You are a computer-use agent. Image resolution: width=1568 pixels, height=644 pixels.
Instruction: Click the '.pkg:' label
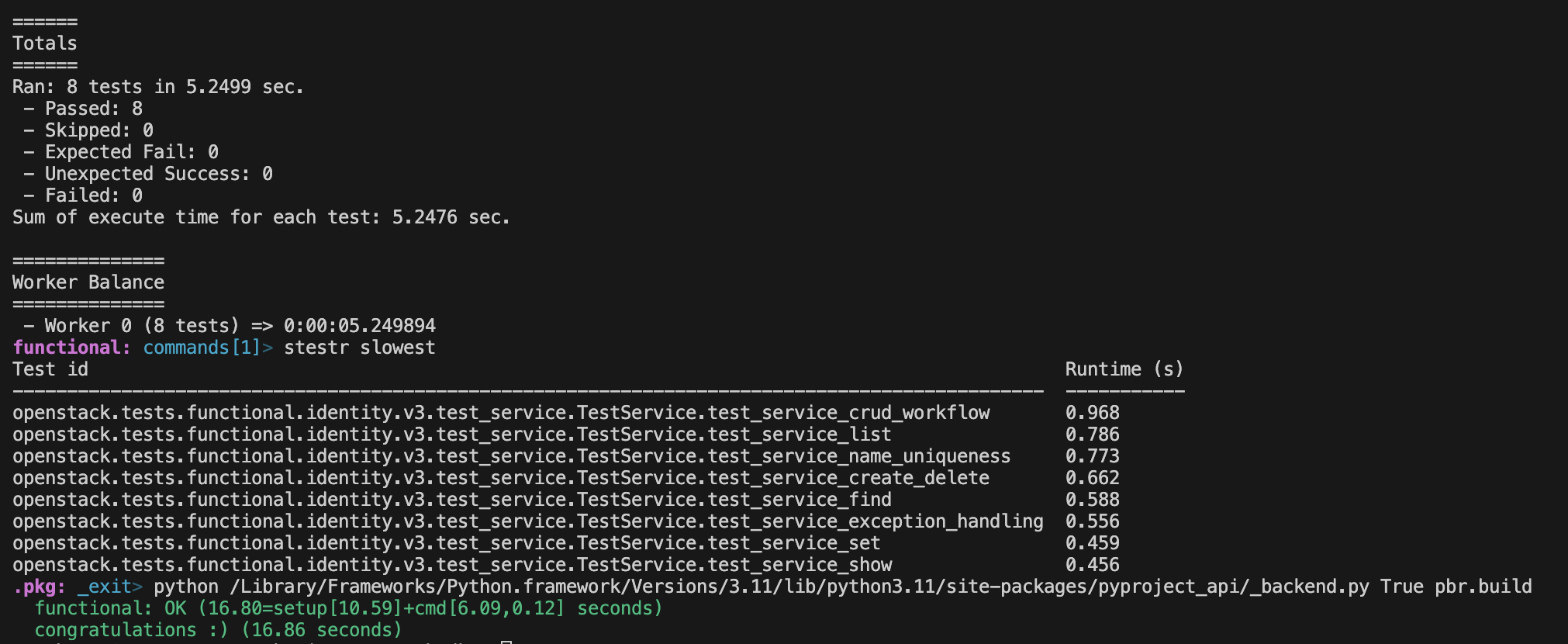[40, 587]
